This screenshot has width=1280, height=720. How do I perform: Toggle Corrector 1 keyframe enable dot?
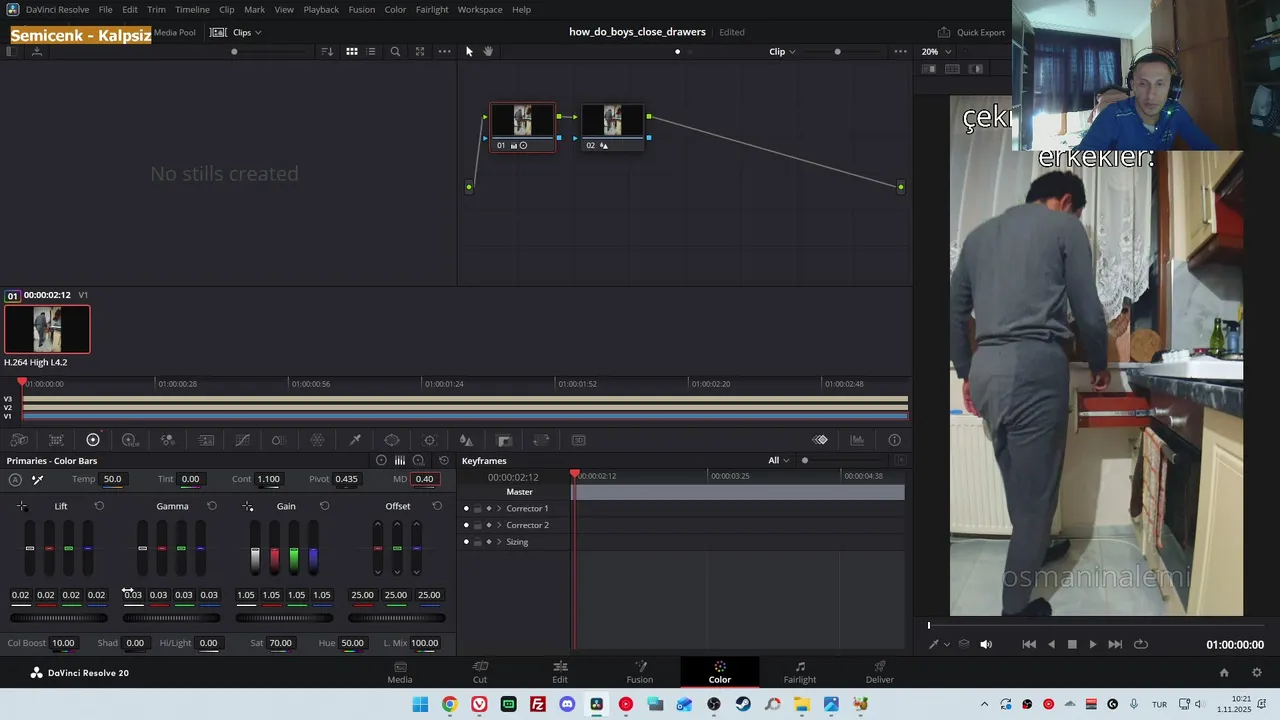coord(466,509)
